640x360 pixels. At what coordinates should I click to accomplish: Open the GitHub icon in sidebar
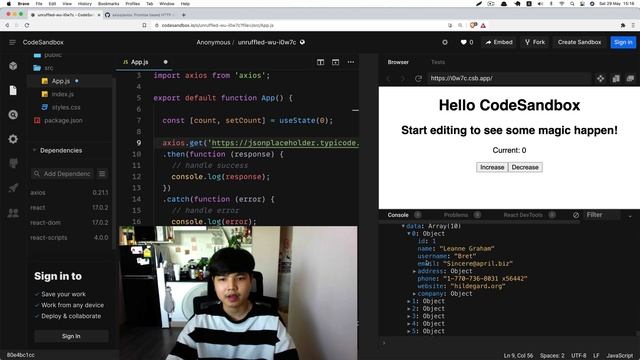click(x=13, y=163)
